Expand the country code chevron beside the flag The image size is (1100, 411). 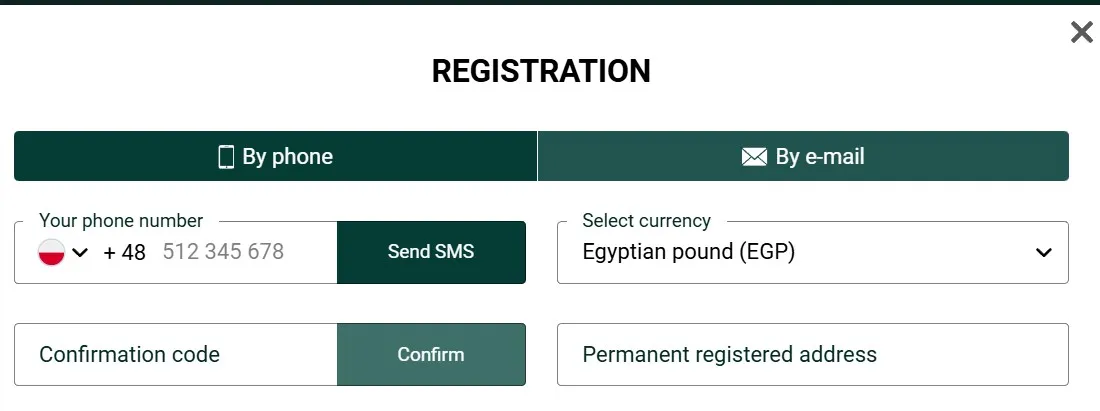click(81, 252)
